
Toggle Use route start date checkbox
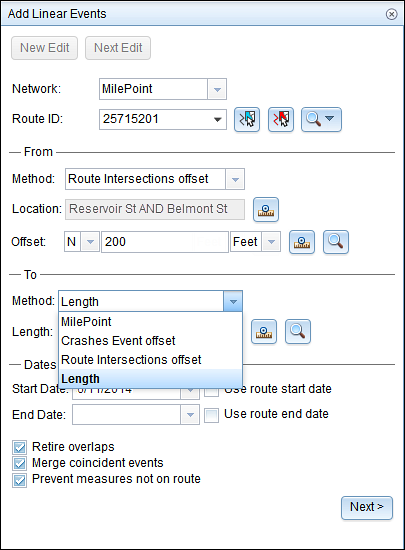pyautogui.click(x=211, y=390)
